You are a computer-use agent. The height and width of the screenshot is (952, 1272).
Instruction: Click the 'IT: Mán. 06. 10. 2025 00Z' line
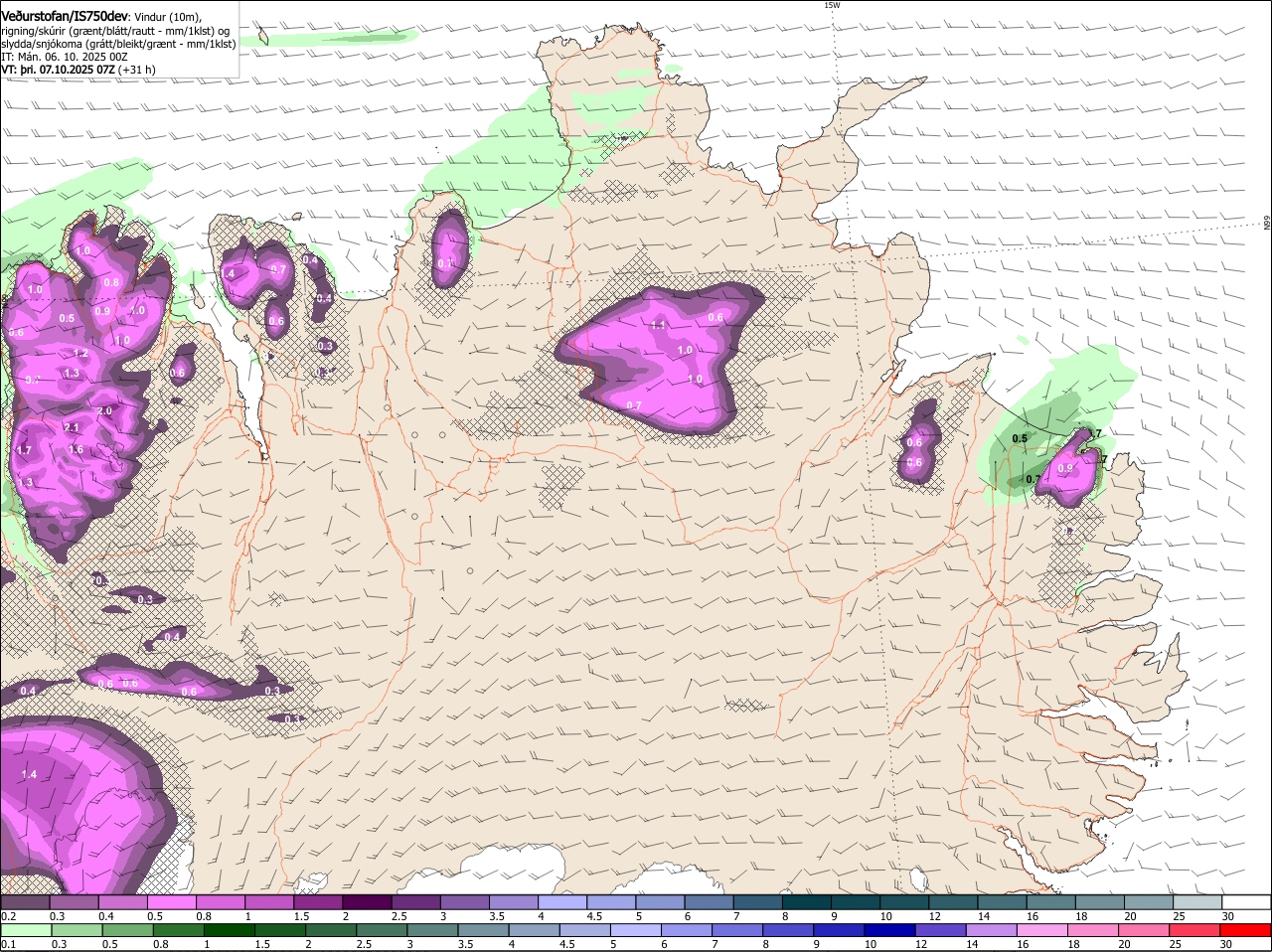(64, 57)
